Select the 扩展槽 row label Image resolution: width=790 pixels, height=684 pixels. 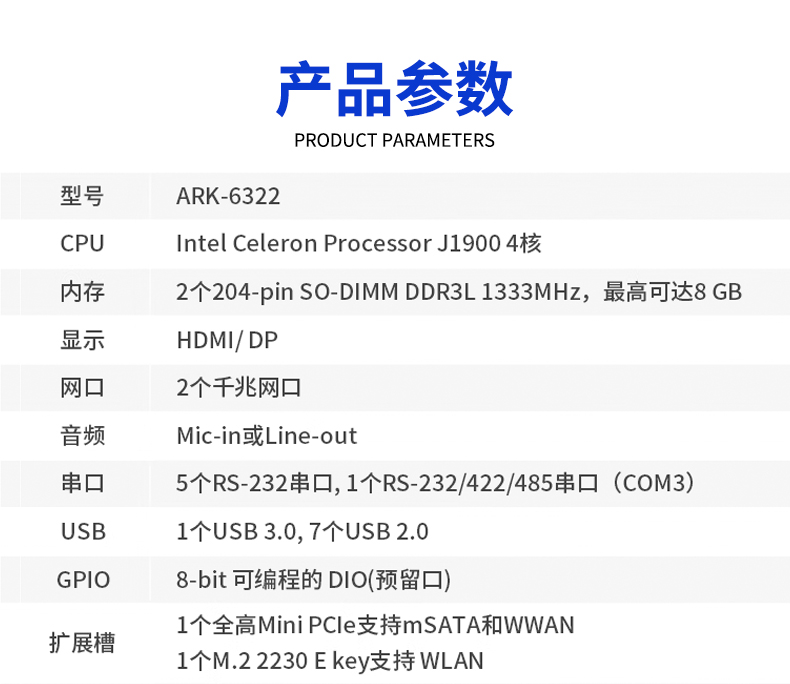coord(82,643)
